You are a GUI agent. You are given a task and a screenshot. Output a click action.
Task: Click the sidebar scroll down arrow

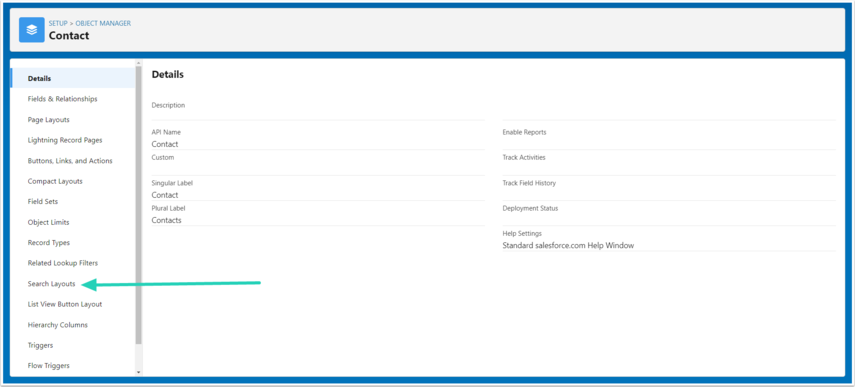coord(139,372)
